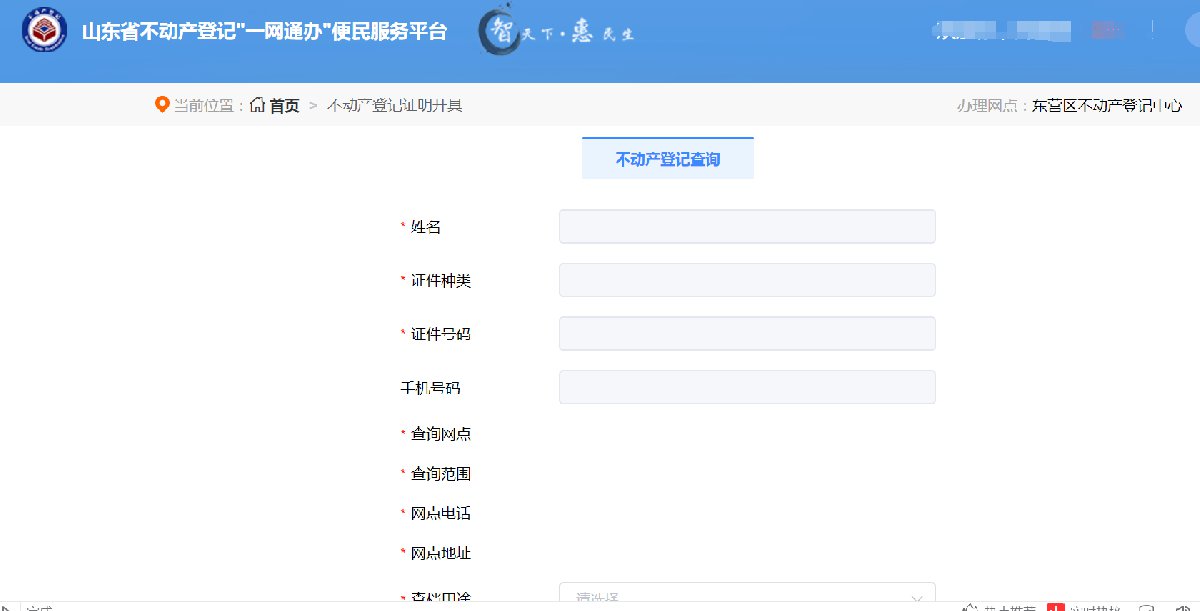
Task: Open the 首页 breadcrumb link
Action: [x=284, y=106]
